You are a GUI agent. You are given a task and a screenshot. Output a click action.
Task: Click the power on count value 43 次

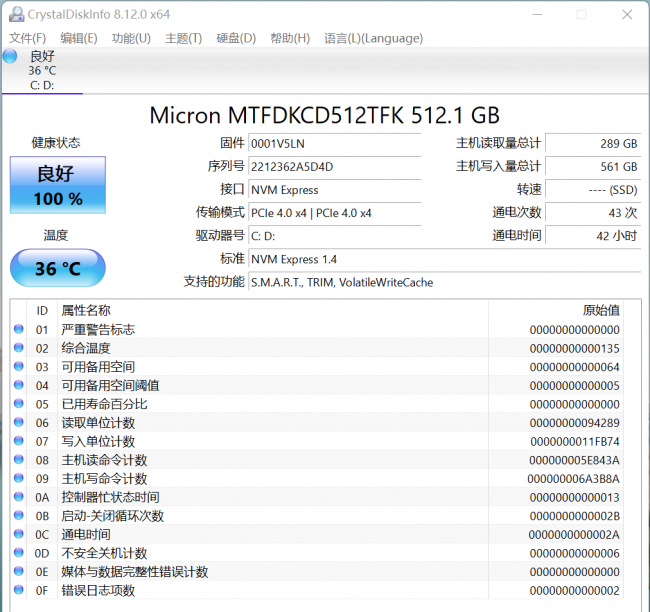coord(593,213)
